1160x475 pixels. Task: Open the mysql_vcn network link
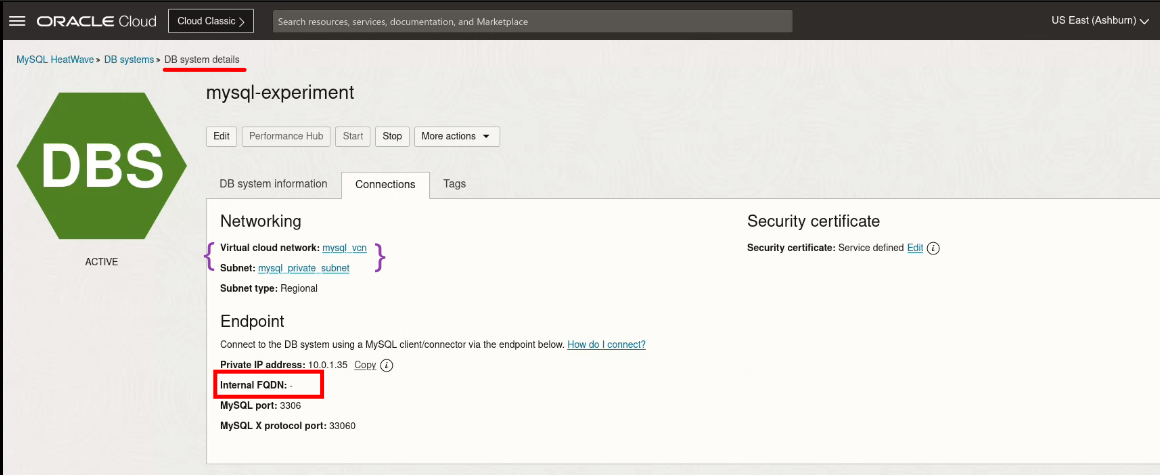[344, 248]
